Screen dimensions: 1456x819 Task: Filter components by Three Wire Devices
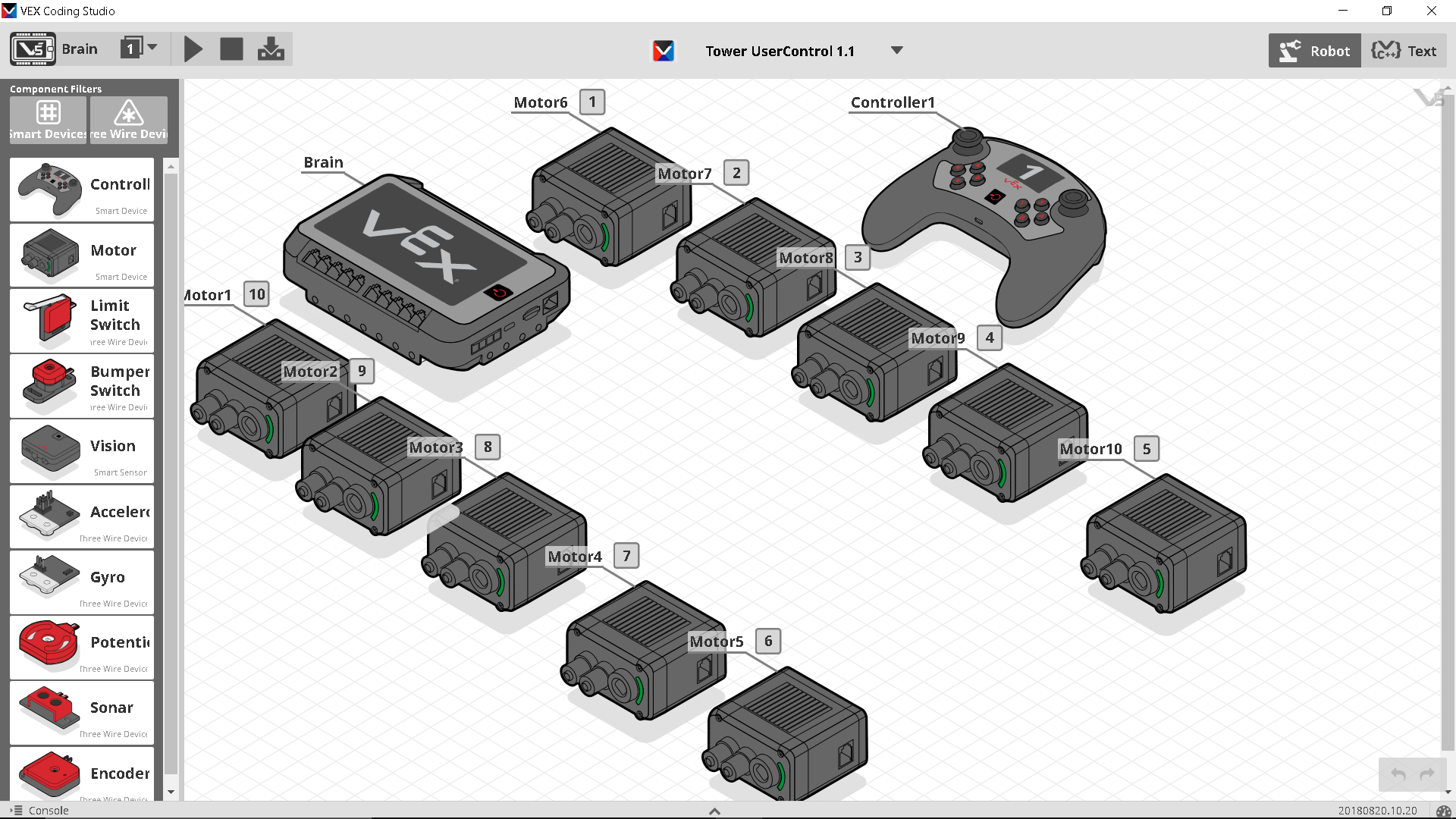pos(129,120)
